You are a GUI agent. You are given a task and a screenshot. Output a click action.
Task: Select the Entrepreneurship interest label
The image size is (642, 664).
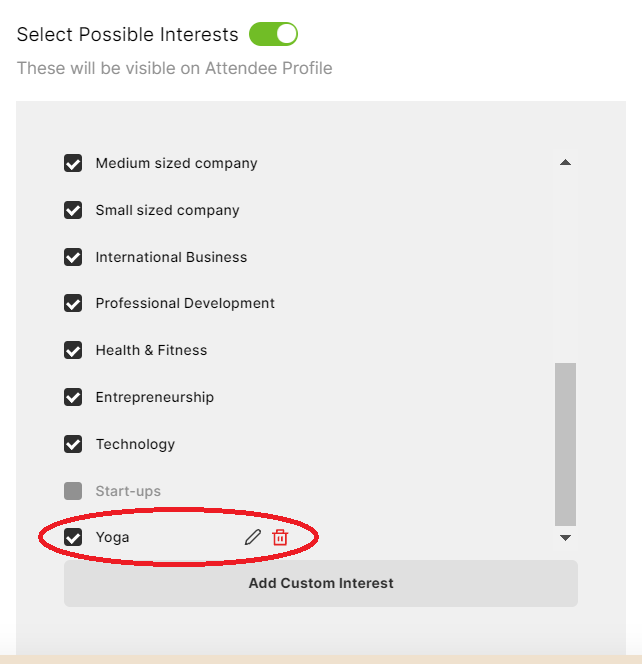tap(155, 397)
